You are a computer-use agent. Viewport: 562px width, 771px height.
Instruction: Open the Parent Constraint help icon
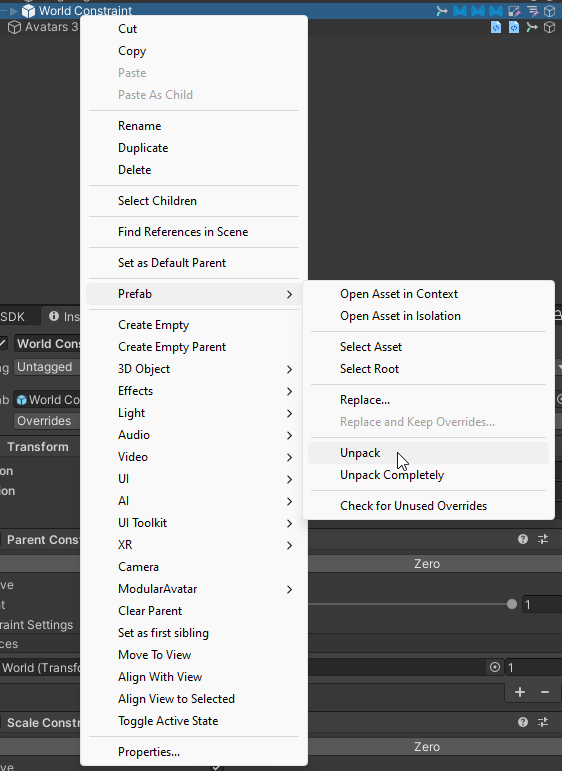point(523,539)
